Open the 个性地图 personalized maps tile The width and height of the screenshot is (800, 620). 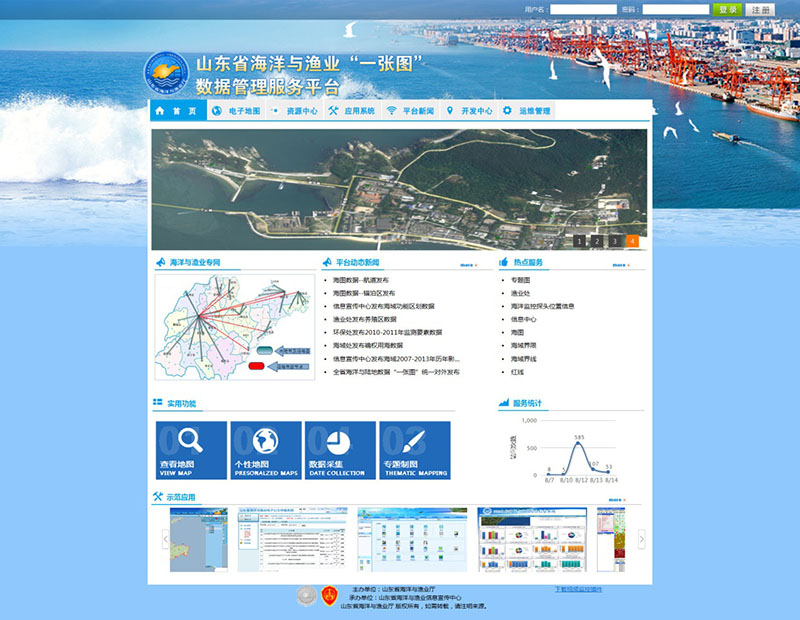click(266, 450)
